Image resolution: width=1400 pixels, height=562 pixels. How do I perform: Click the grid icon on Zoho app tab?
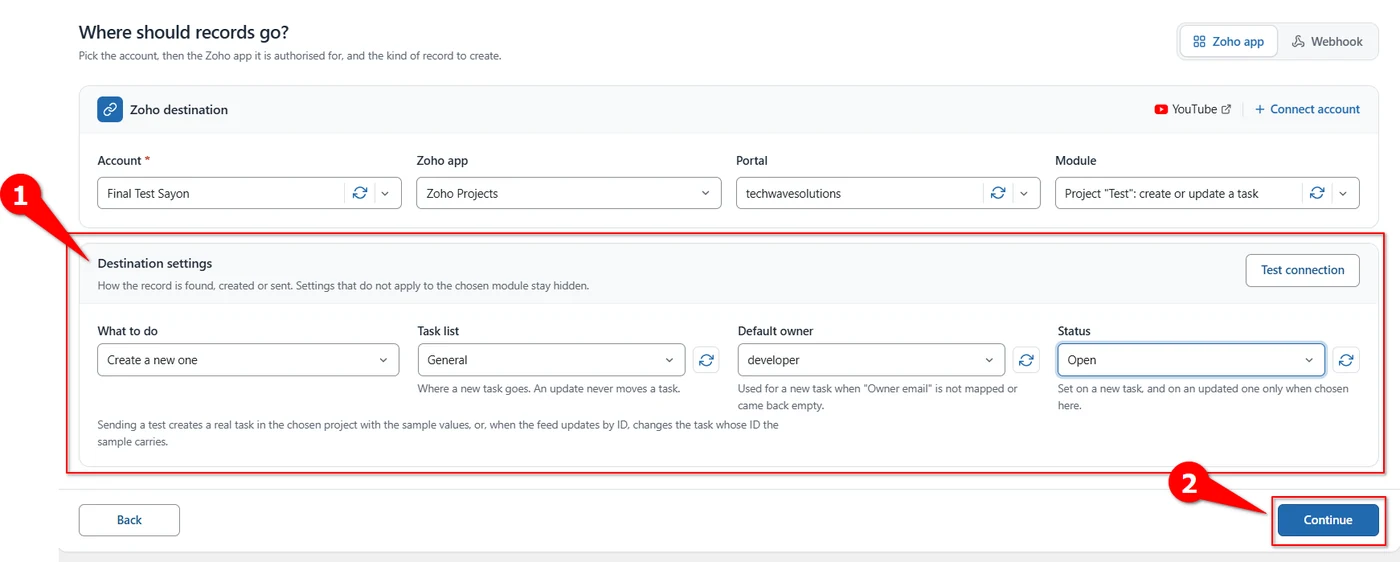click(x=1199, y=42)
